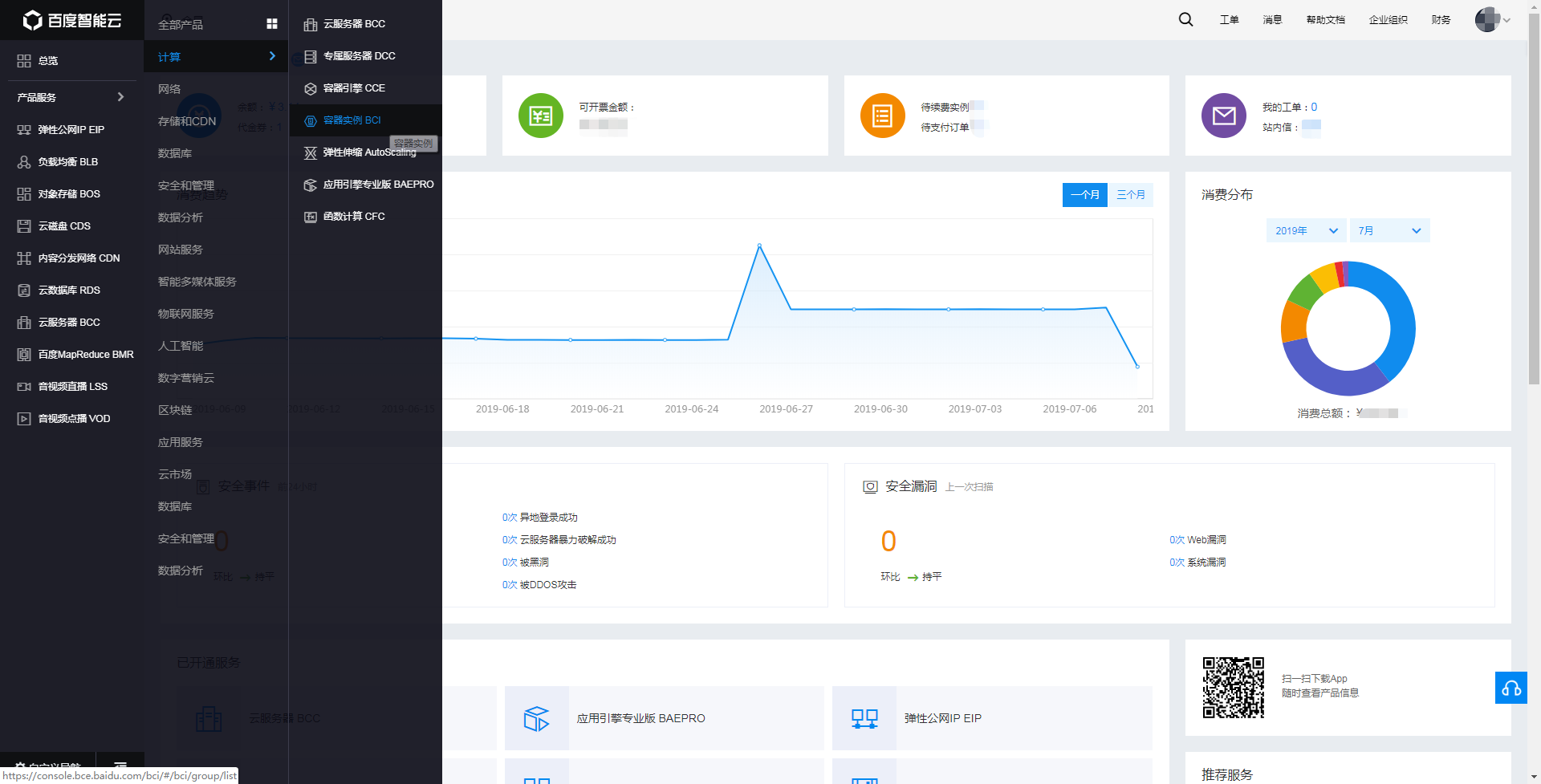
Task: Select the 一个月 time range toggle
Action: coord(1085,195)
